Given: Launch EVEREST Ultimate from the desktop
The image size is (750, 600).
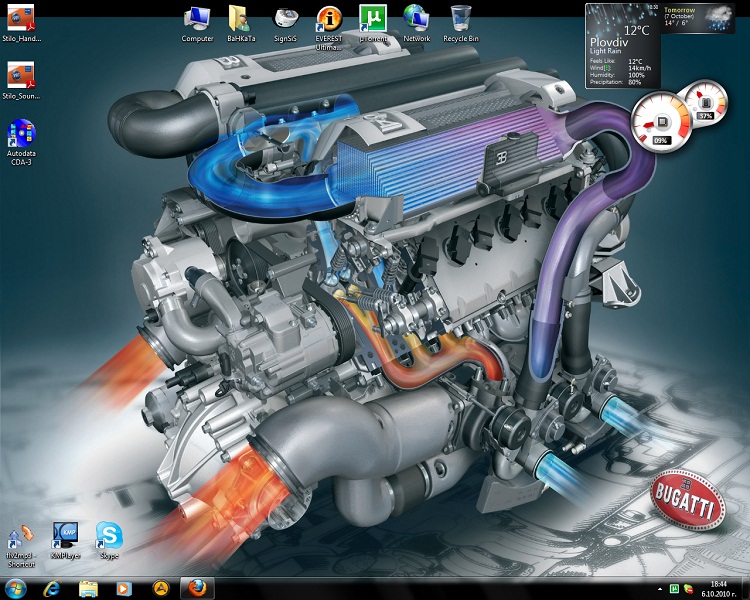Looking at the screenshot, I should 329,19.
